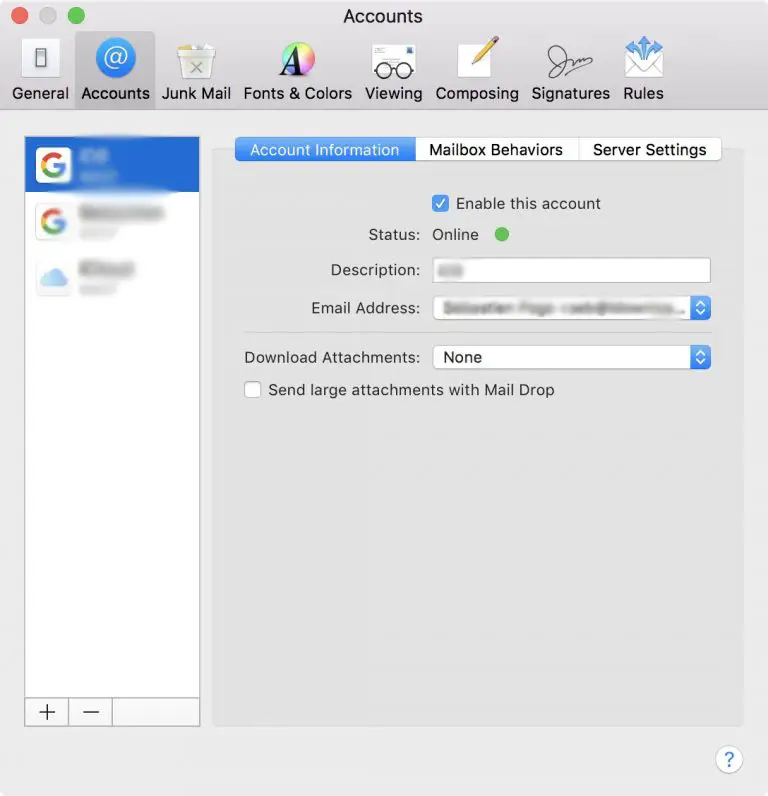Image resolution: width=768 pixels, height=796 pixels.
Task: Open the Rules preferences pane
Action: coord(643,70)
